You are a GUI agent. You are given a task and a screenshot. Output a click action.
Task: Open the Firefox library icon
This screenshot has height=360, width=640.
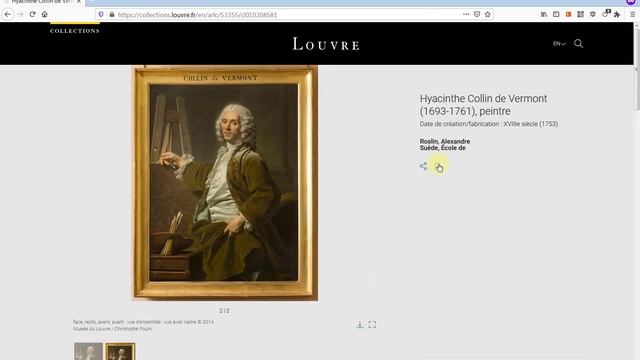(544, 14)
